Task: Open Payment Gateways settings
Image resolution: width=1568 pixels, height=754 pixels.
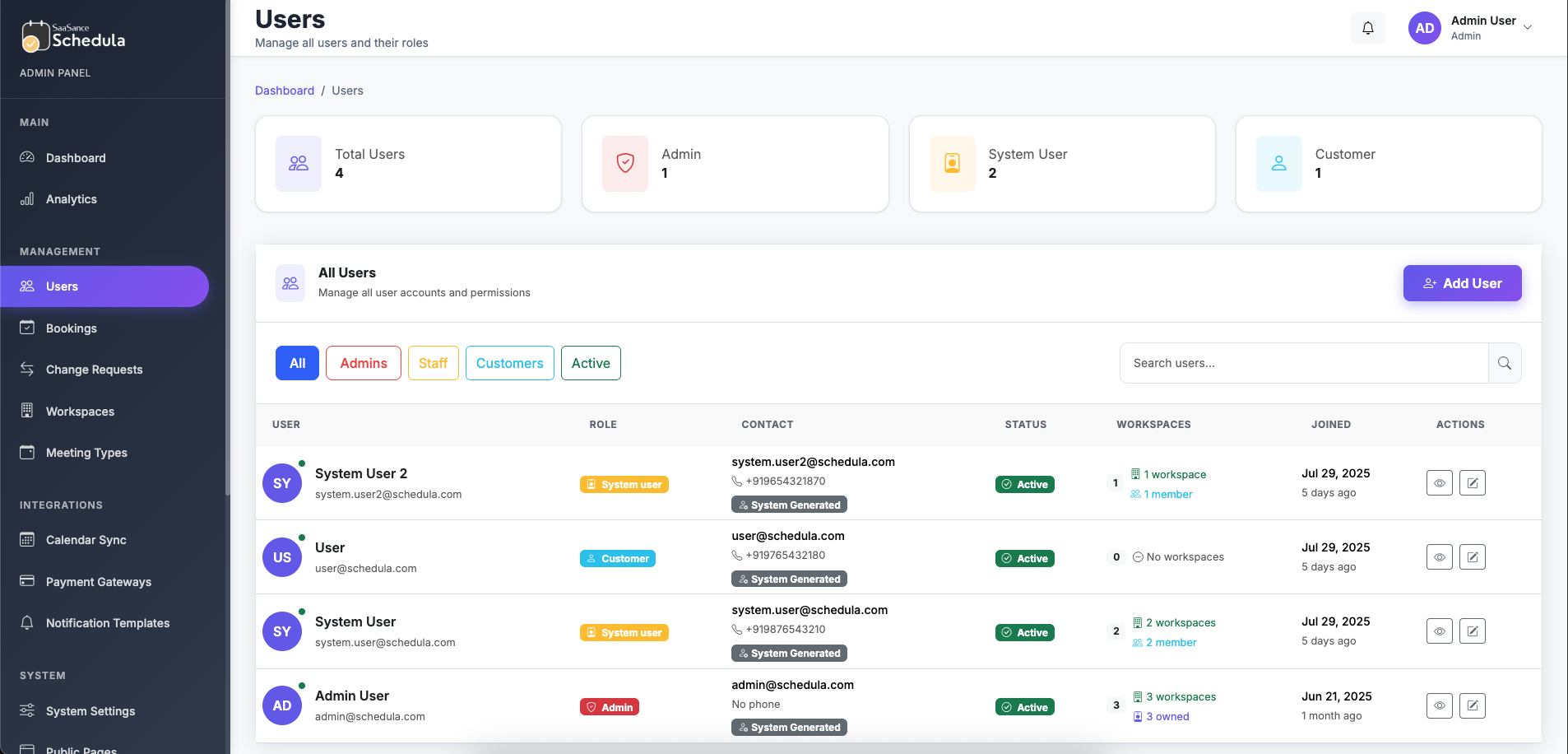Action: (x=97, y=581)
